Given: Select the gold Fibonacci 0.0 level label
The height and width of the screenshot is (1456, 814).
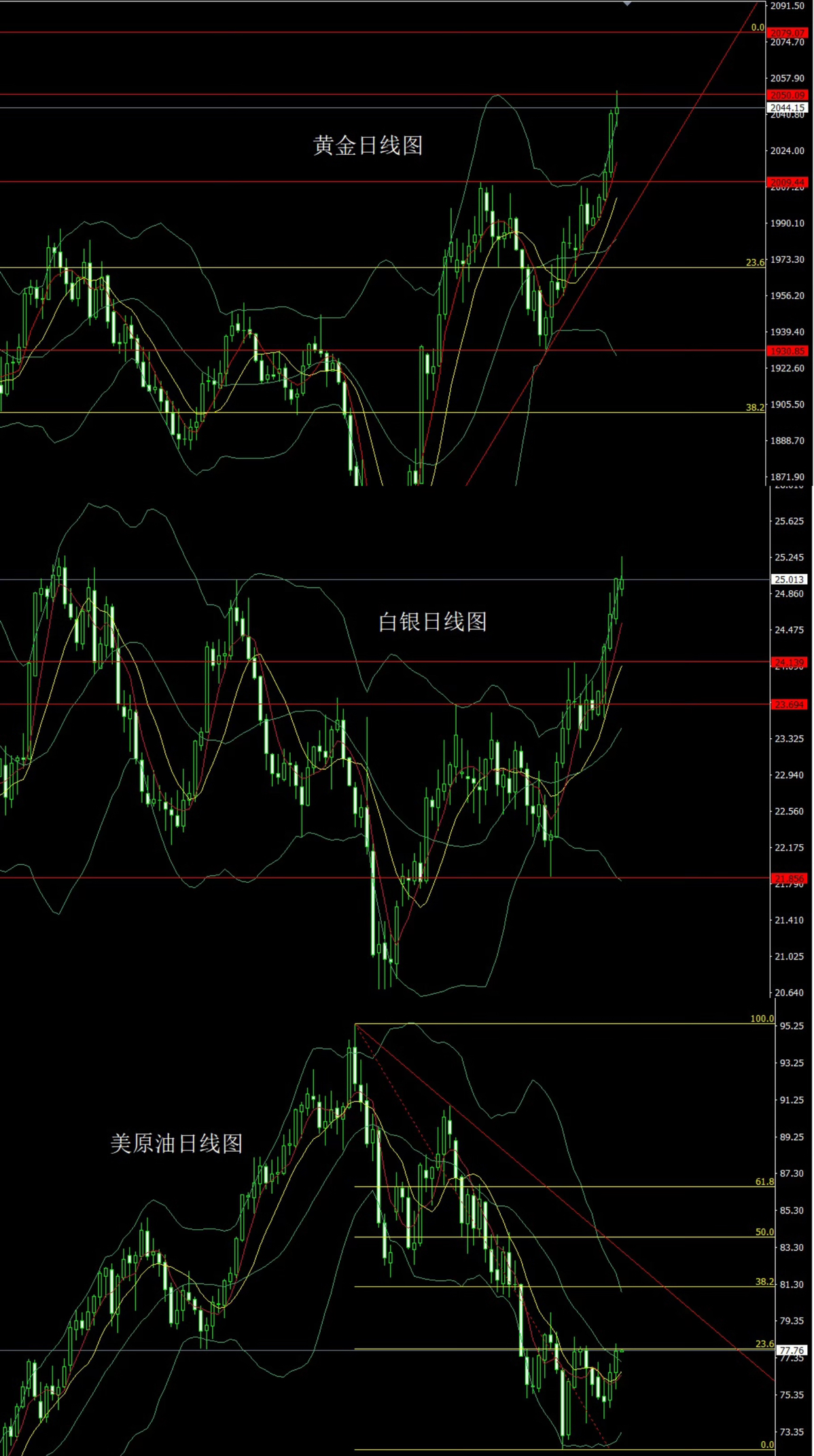Looking at the screenshot, I should coord(758,28).
